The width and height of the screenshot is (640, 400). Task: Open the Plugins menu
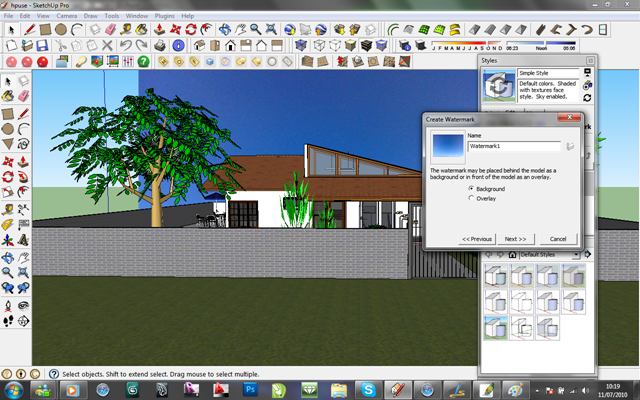point(164,16)
